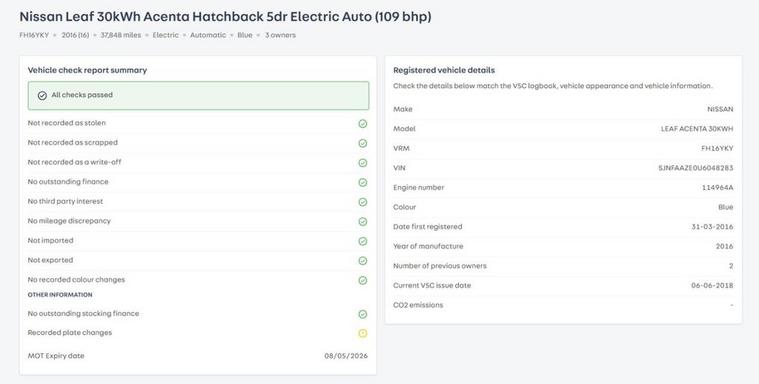
Task: Click the previous owners value '2'
Action: pyautogui.click(x=731, y=266)
